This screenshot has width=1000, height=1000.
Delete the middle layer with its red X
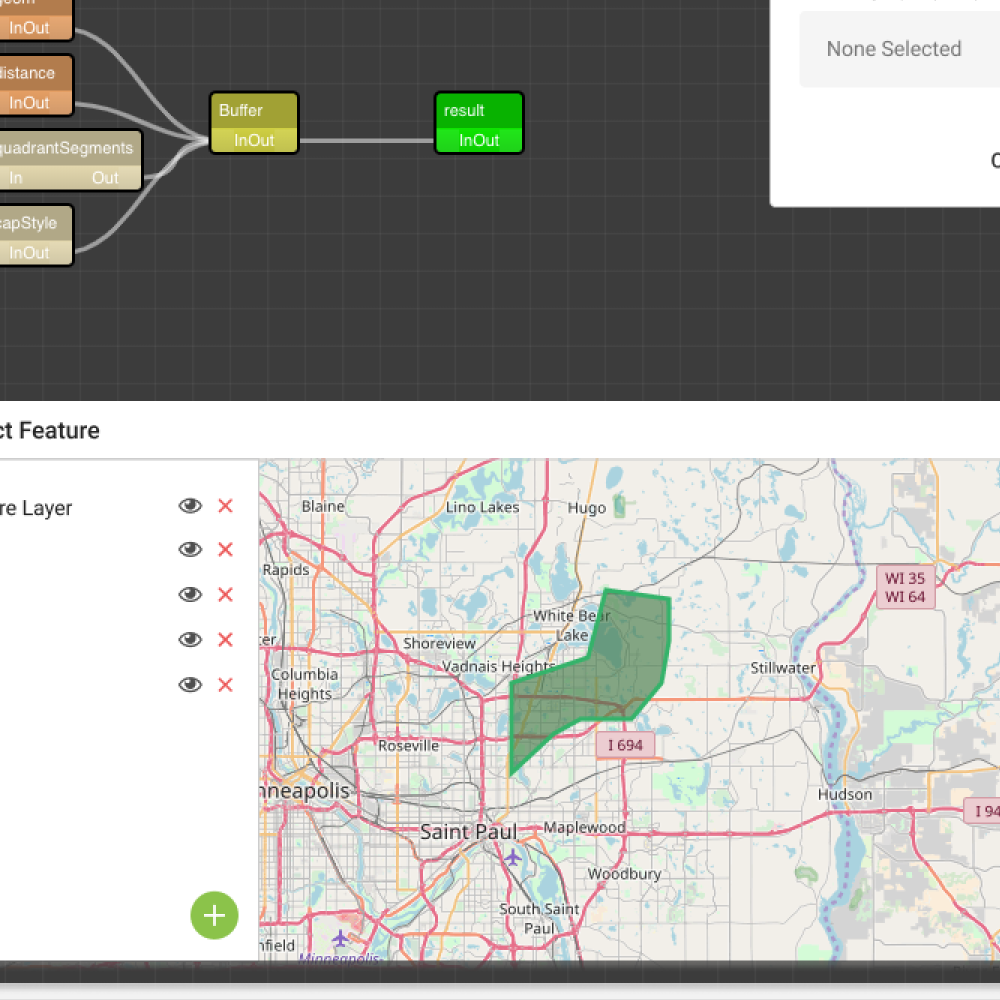coord(225,594)
